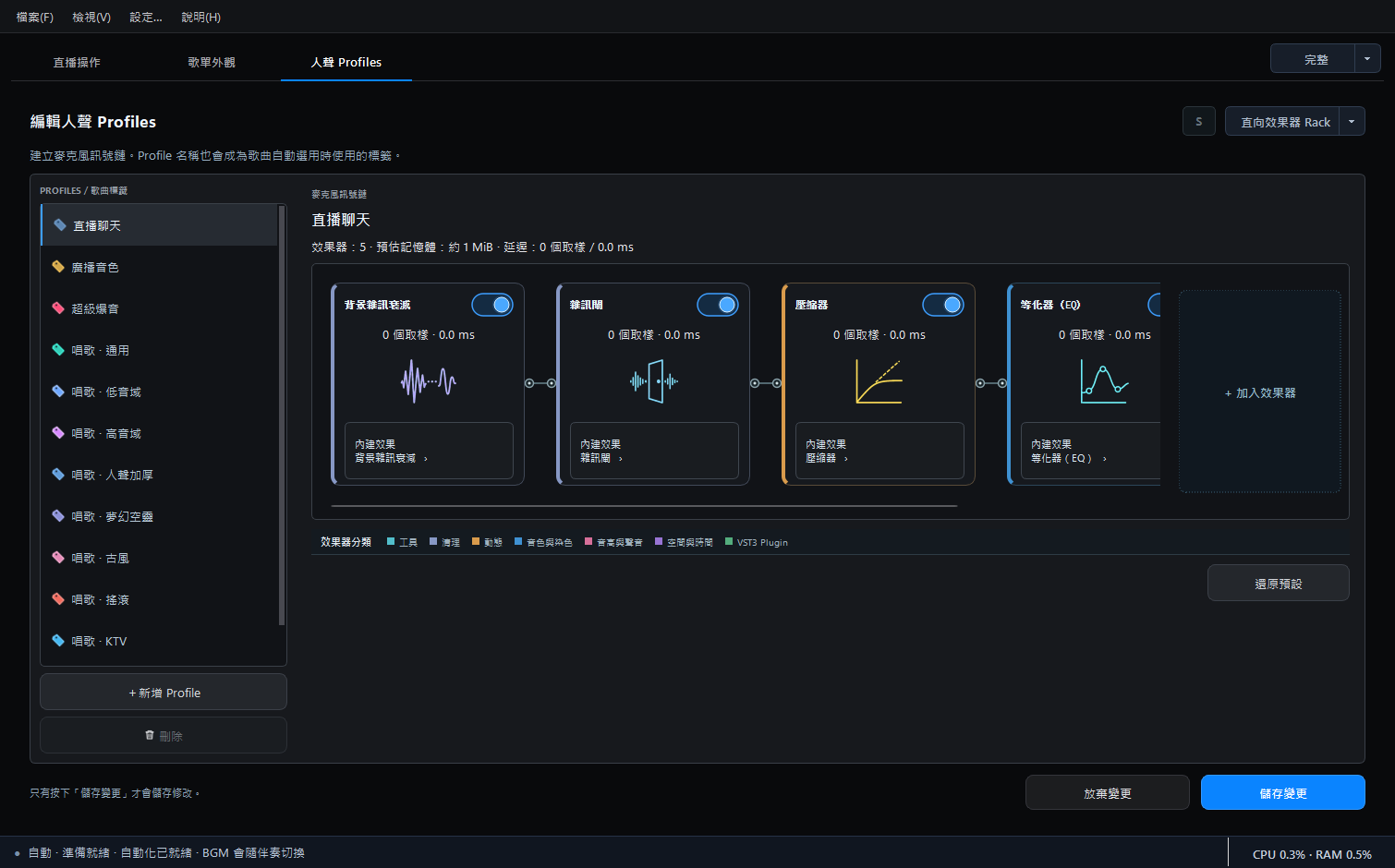1395x868 pixels.
Task: Click the tag icon beside 唱歌 · 古風
Action: click(58, 558)
